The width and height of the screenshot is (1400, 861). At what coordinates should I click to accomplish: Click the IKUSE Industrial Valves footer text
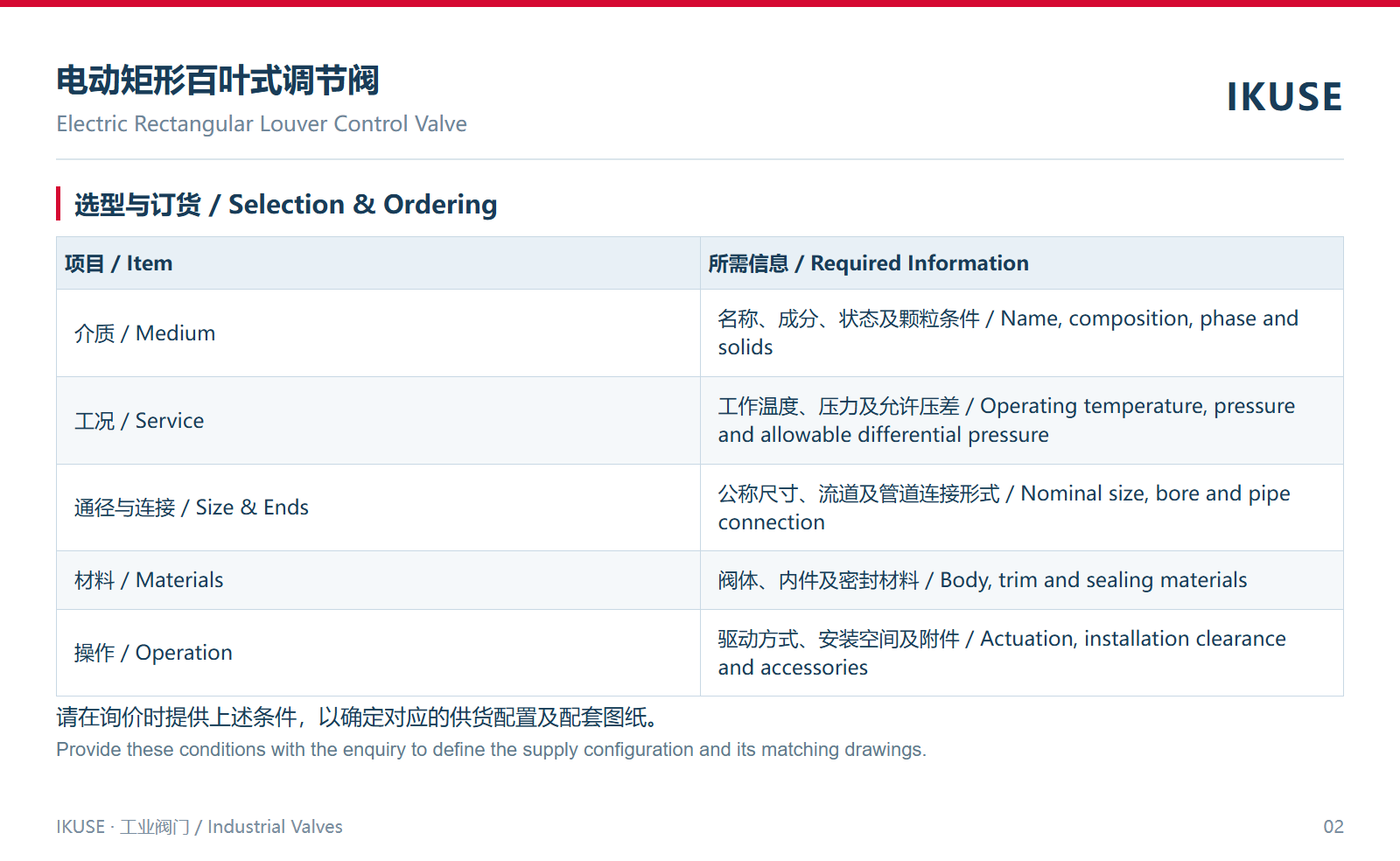199,827
